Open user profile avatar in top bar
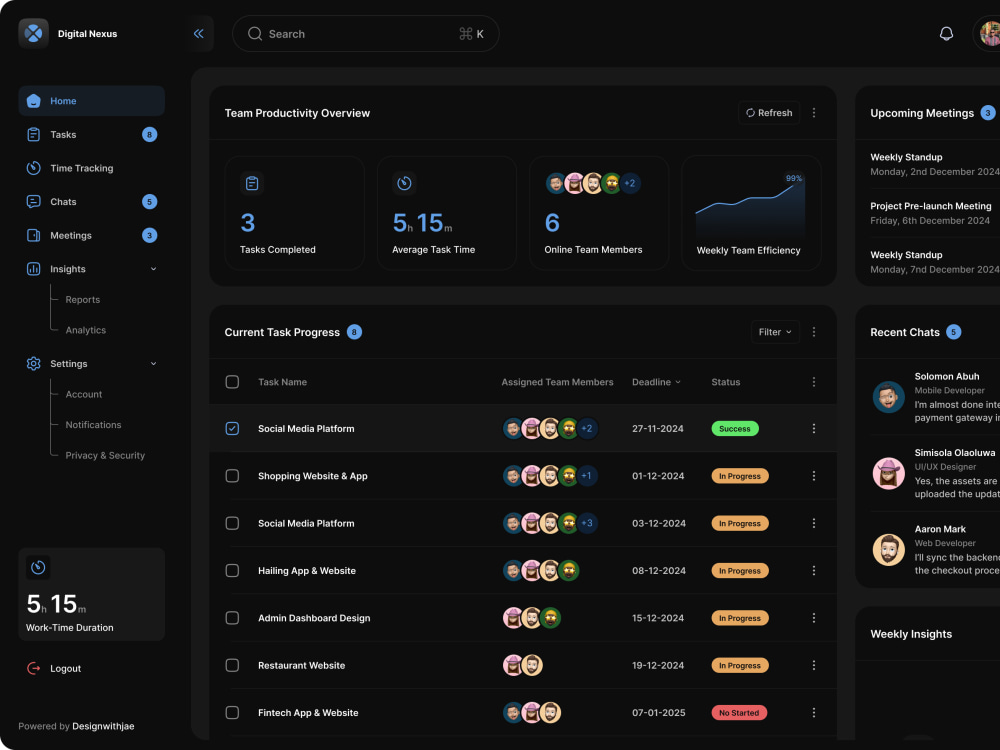The width and height of the screenshot is (1000, 750). click(989, 33)
